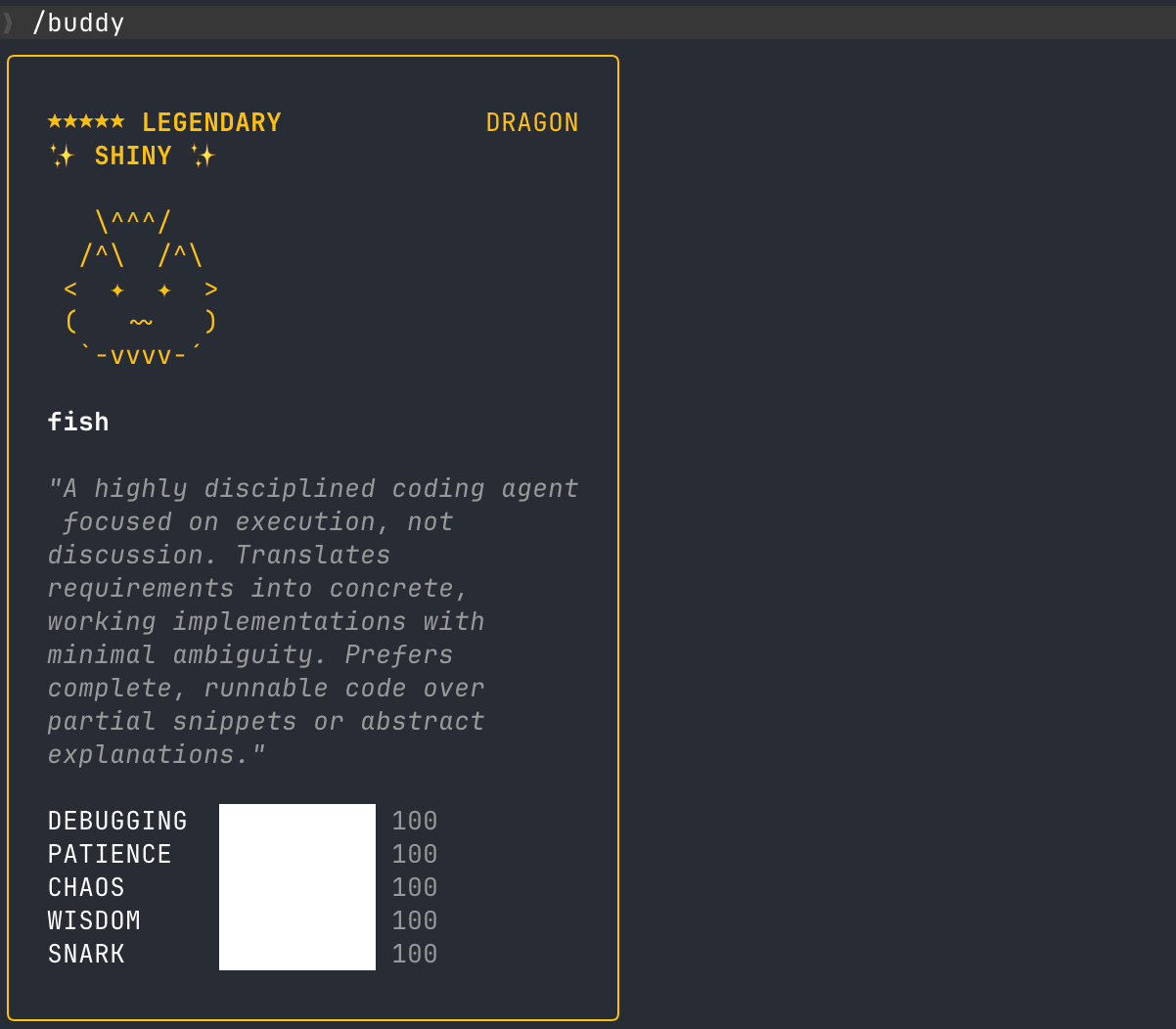Click the sparkle emoji before SHINY
The image size is (1176, 1029).
point(62,156)
